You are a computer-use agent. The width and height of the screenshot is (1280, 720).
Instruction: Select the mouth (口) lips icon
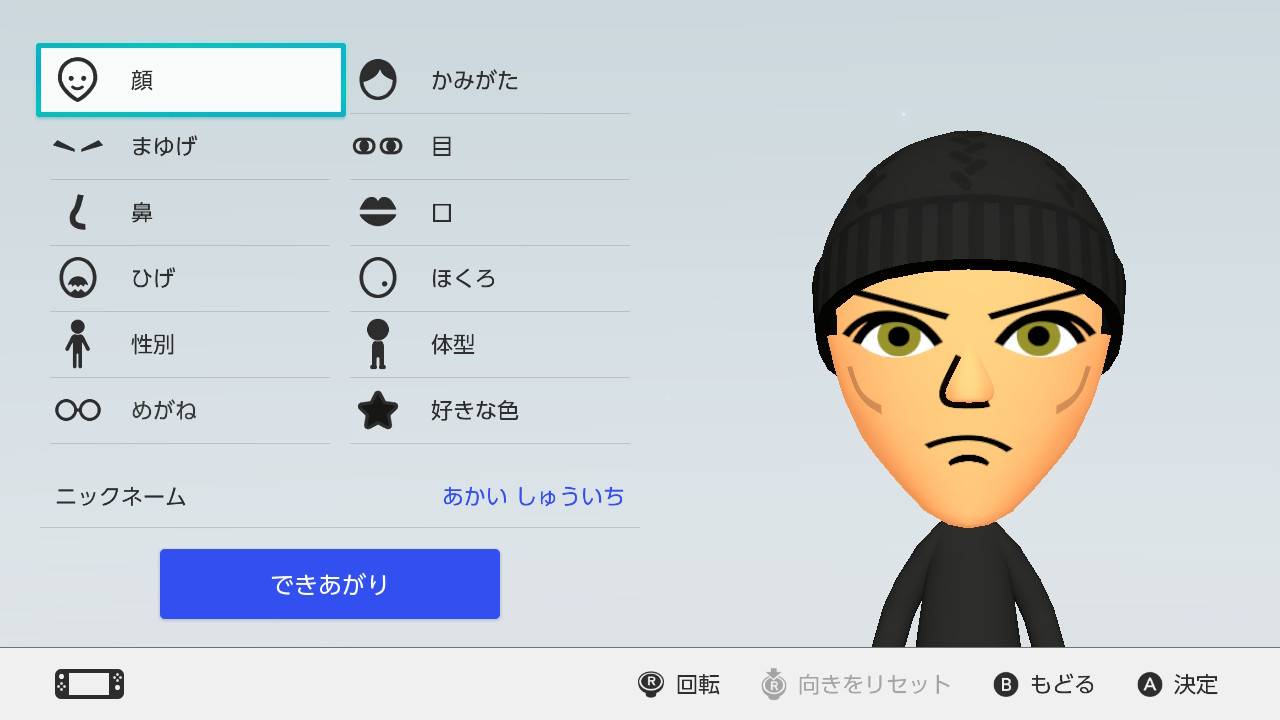pos(378,212)
